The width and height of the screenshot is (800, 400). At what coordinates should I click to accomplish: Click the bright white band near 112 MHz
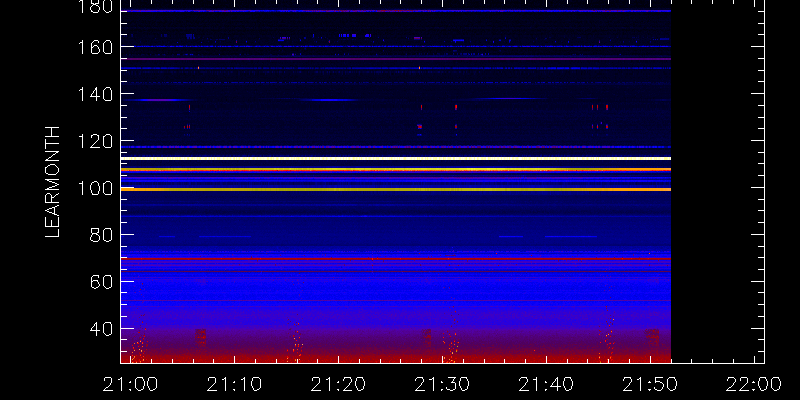click(395, 158)
